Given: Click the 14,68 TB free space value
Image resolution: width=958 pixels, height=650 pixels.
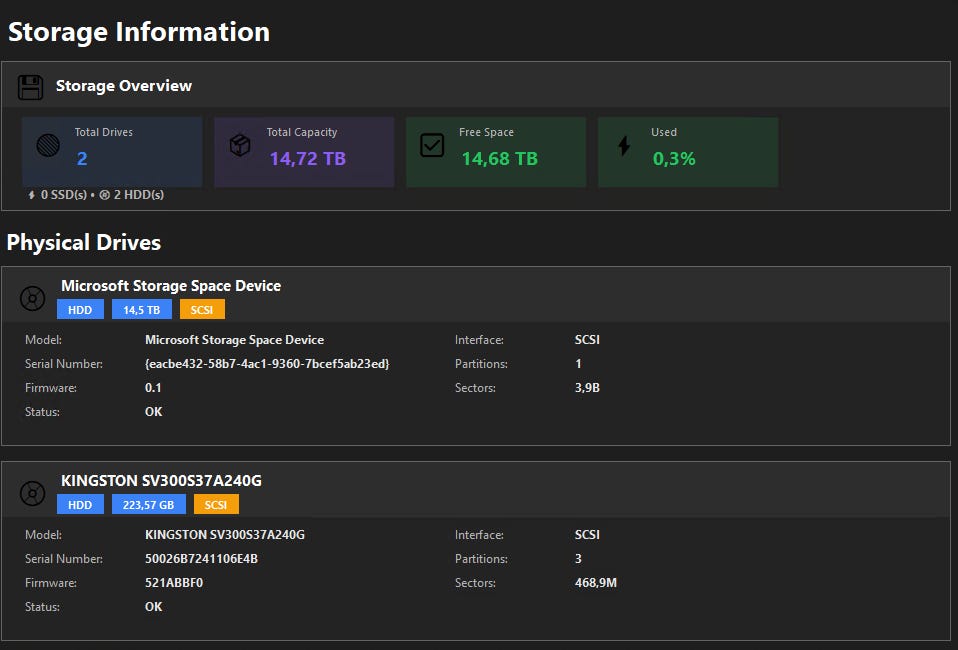Looking at the screenshot, I should coord(499,159).
